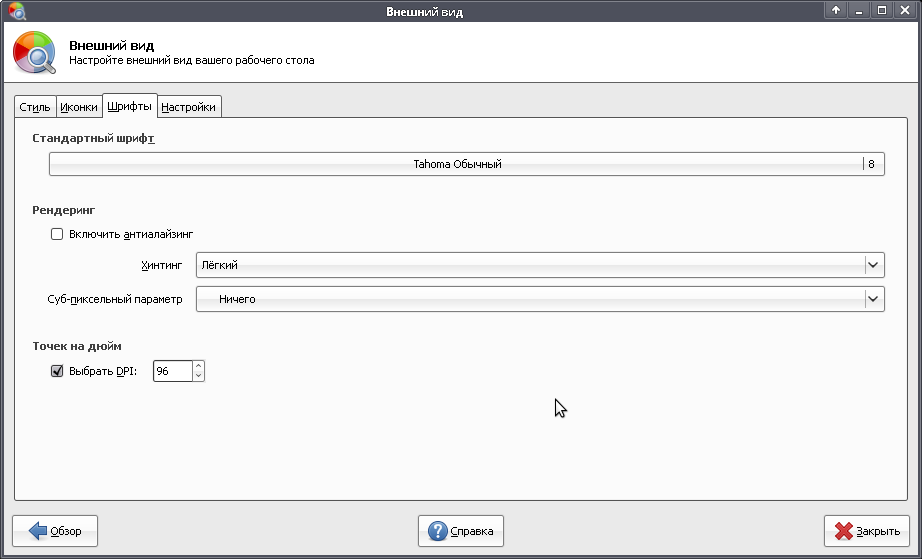Open the Иконки tab
This screenshot has height=559, width=922.
79,107
